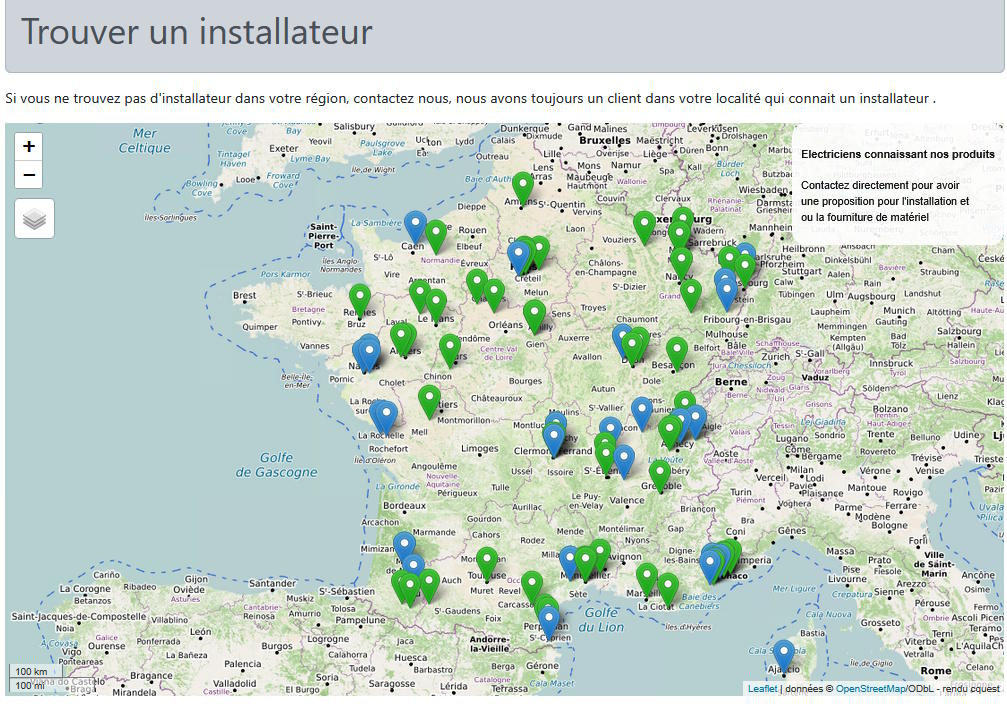The image size is (1007, 706).
Task: Click the blue marker above Caen
Action: coord(416,228)
